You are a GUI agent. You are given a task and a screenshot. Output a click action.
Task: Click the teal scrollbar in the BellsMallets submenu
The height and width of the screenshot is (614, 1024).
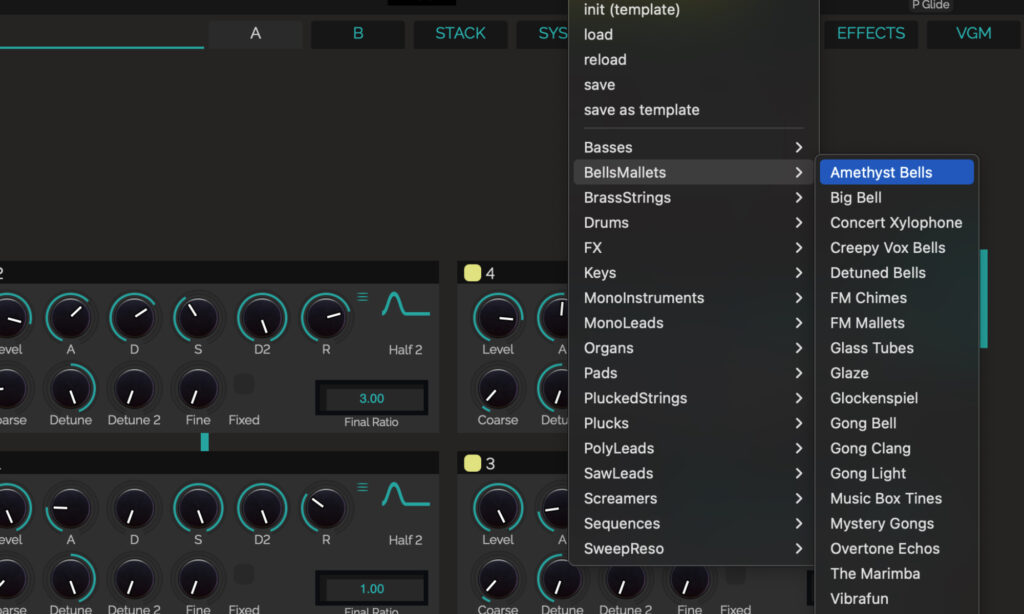pyautogui.click(x=984, y=299)
